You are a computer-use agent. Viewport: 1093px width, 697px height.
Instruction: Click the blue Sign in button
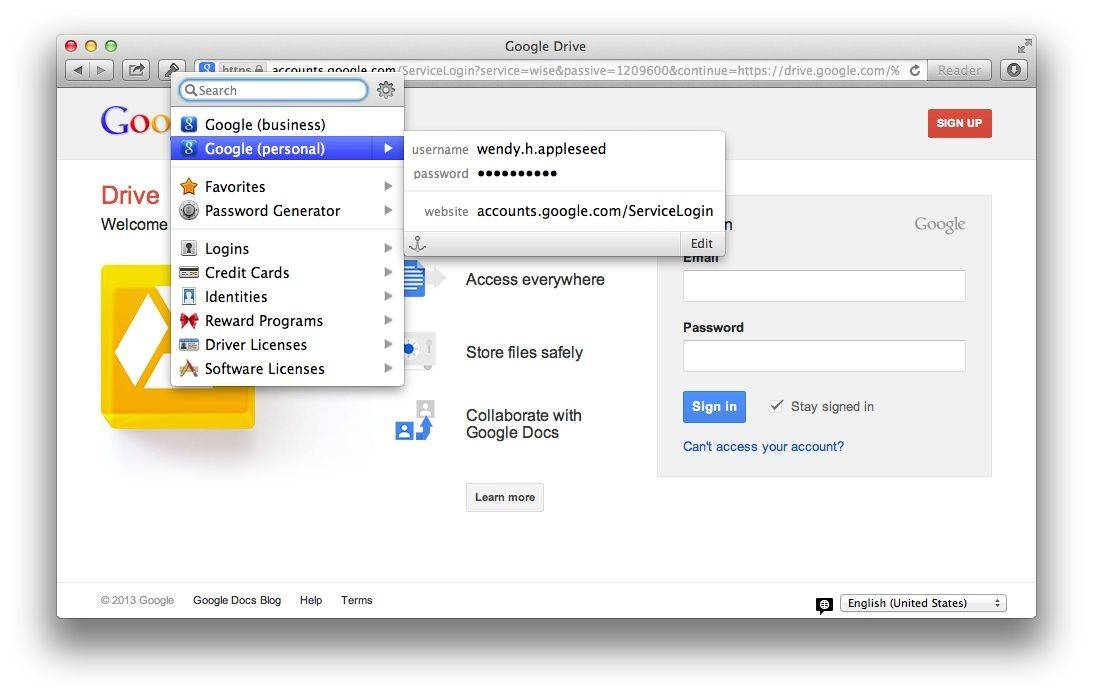click(x=714, y=406)
